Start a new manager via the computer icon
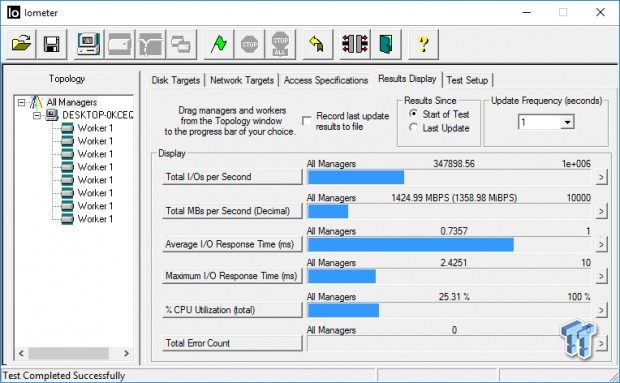 click(89, 44)
